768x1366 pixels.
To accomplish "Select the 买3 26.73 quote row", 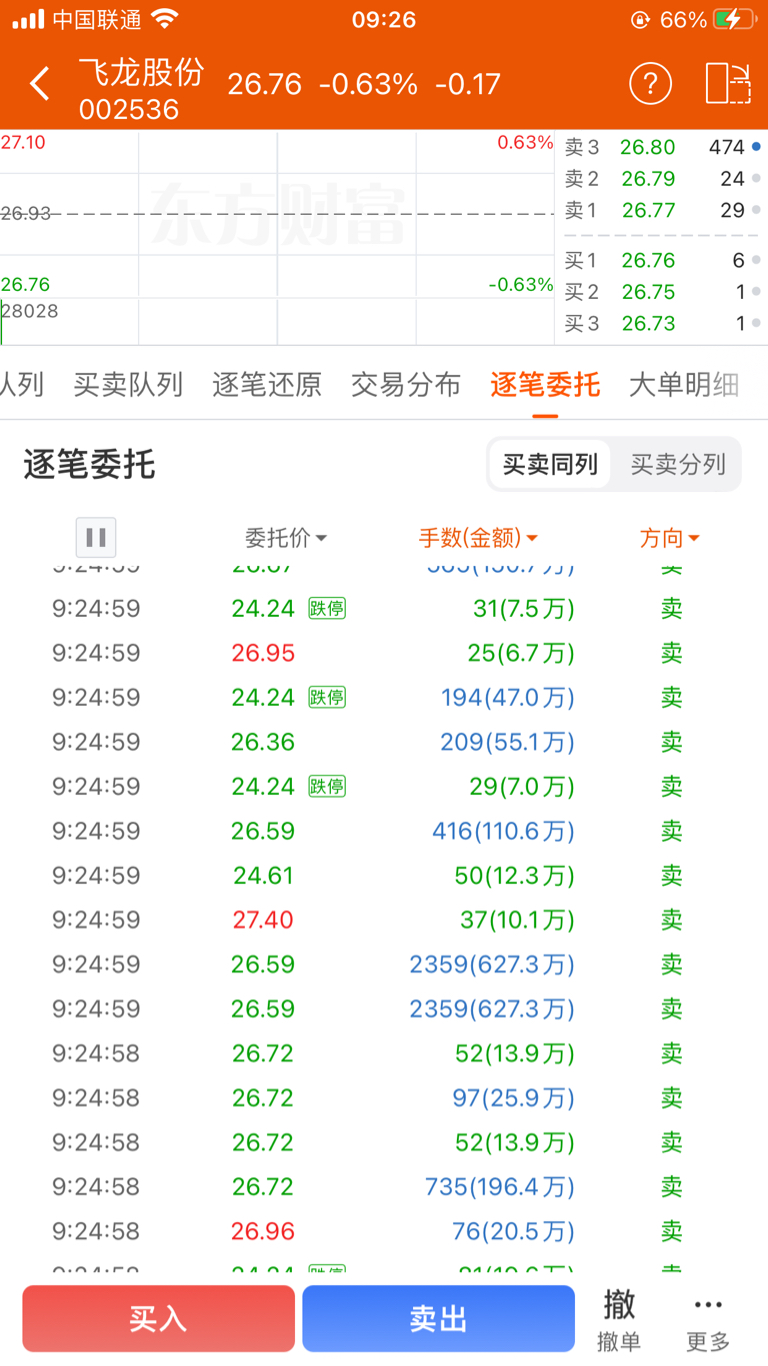I will (x=661, y=323).
